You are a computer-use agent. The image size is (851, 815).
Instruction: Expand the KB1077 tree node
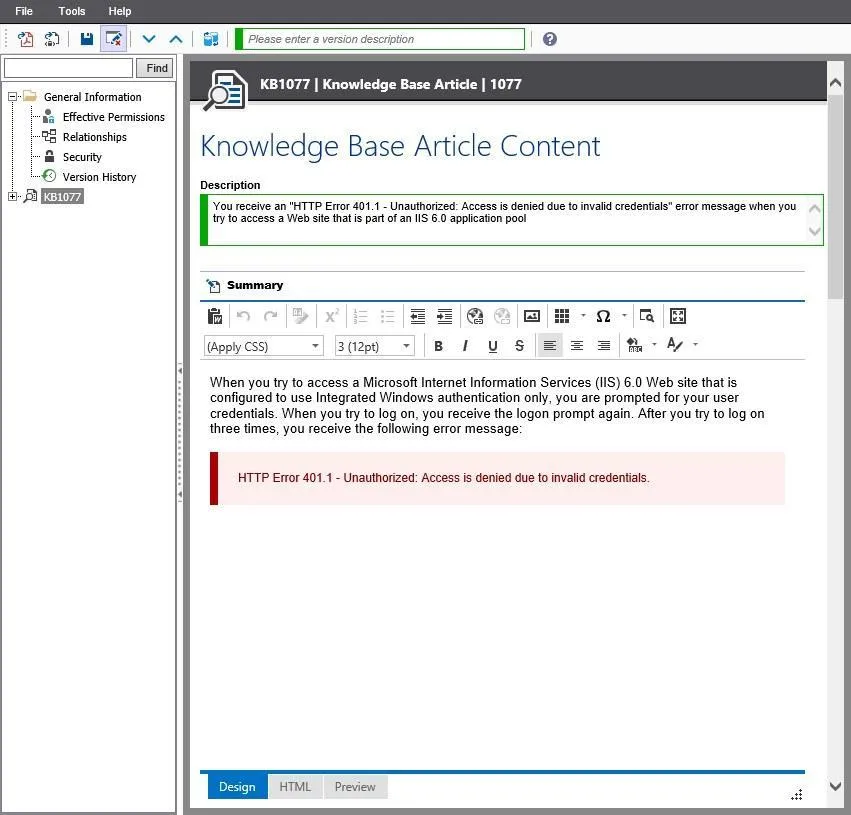[12, 196]
